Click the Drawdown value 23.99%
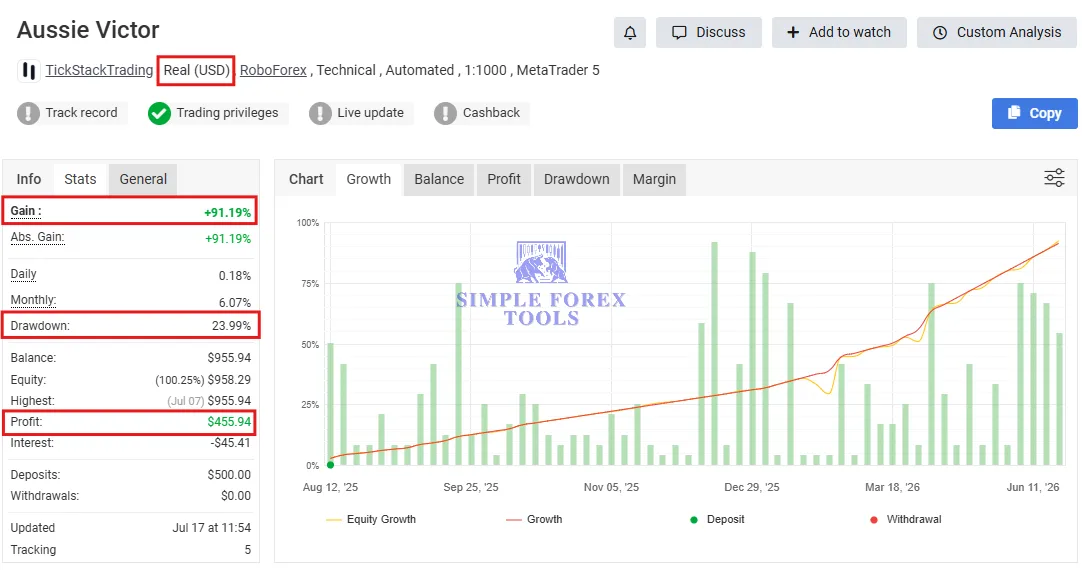Viewport: 1082px width, 570px height. click(231, 326)
